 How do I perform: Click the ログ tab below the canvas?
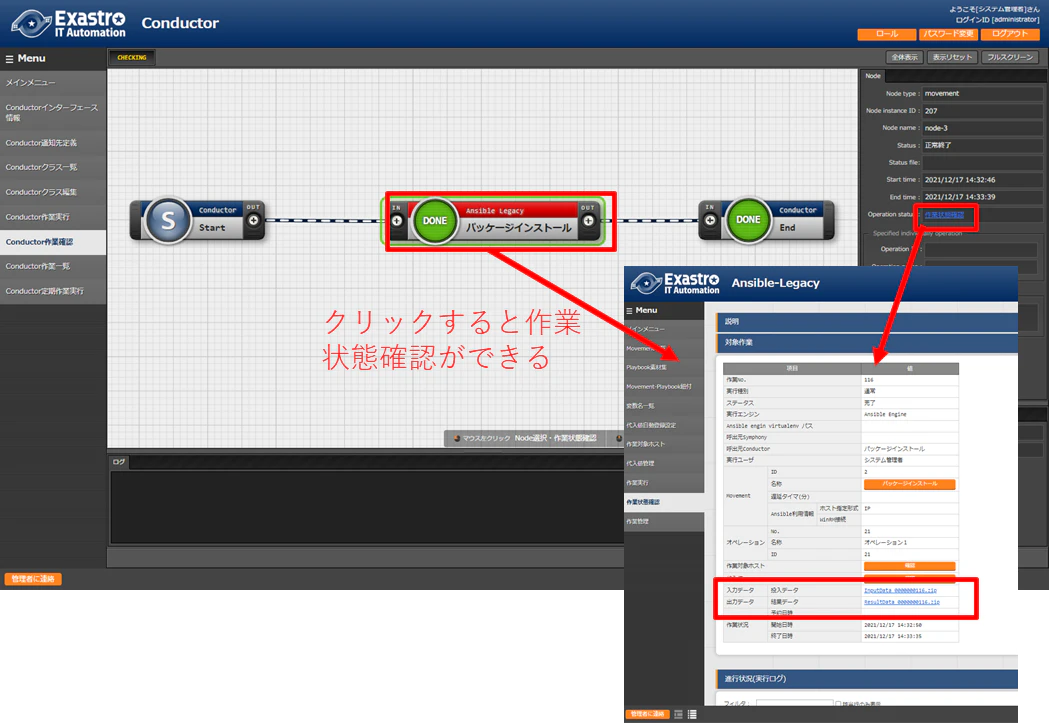pos(119,462)
